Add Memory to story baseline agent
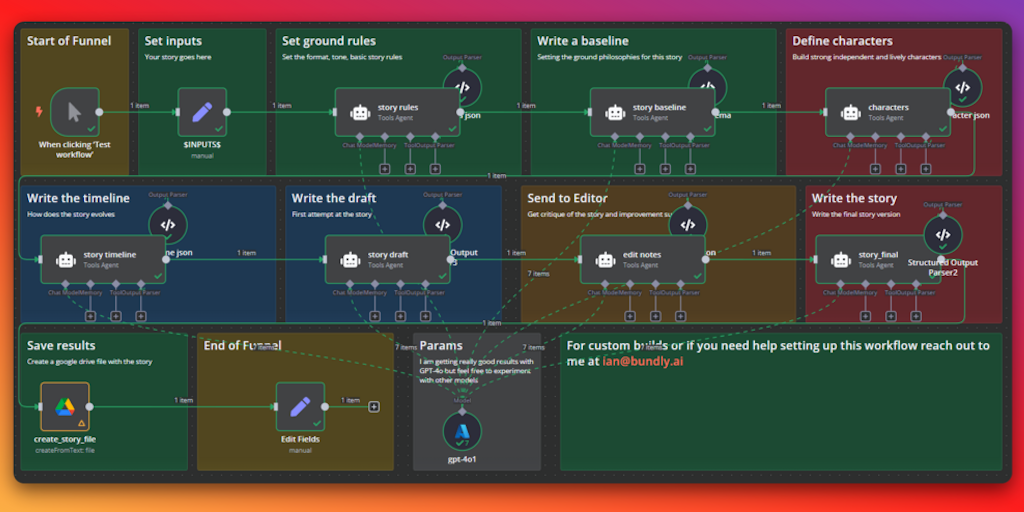This screenshot has height=512, width=1024. tap(640, 168)
